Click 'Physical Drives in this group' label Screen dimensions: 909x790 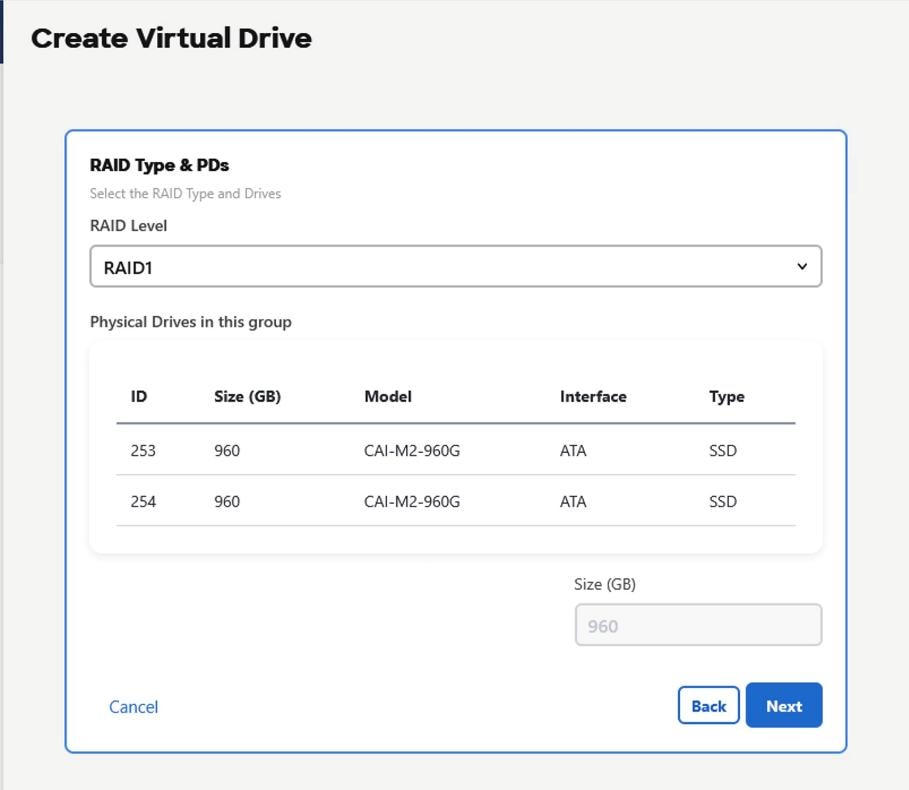click(191, 322)
